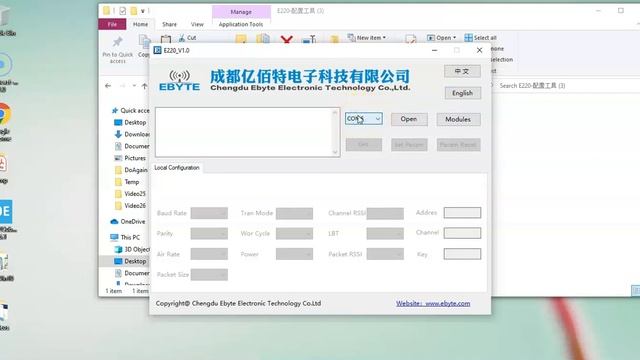Click the Manage contextual tab in Explorer

241,12
